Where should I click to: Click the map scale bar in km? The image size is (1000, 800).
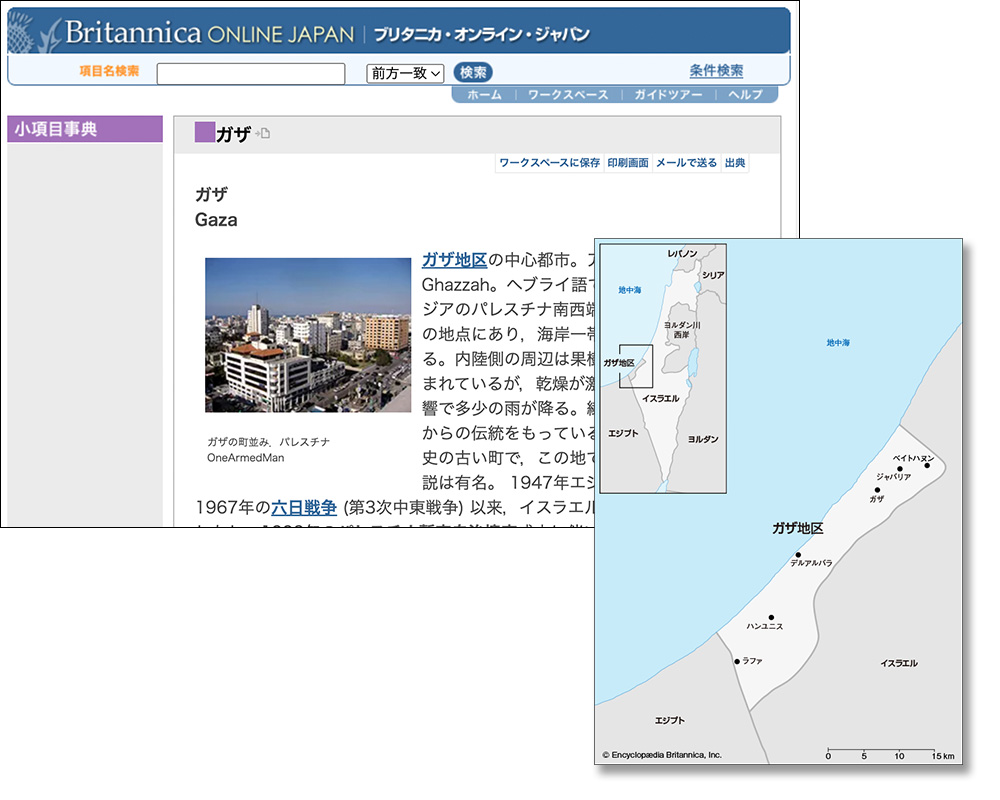890,753
